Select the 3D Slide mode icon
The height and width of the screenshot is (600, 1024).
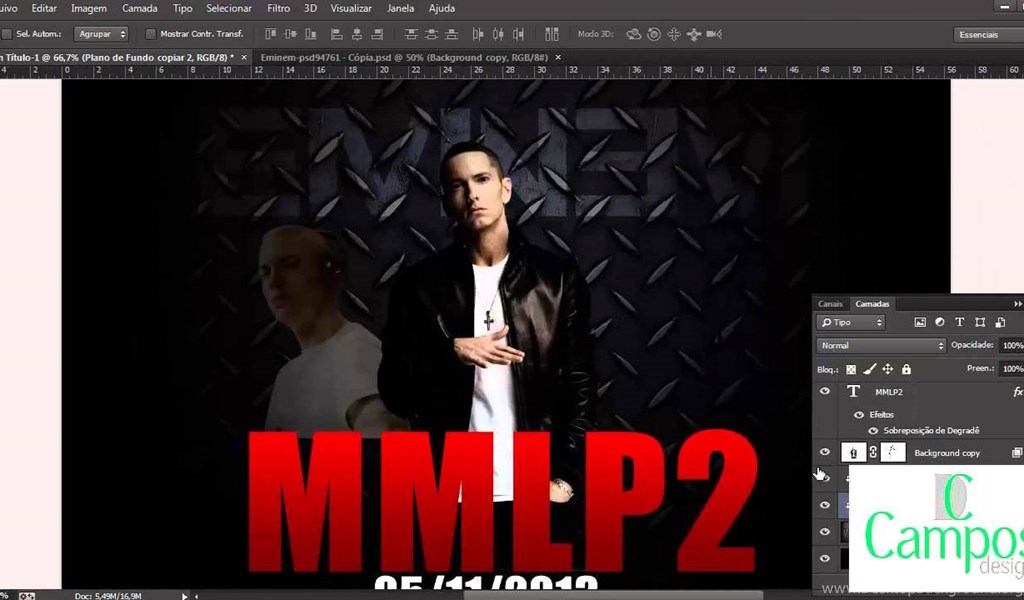coord(694,34)
